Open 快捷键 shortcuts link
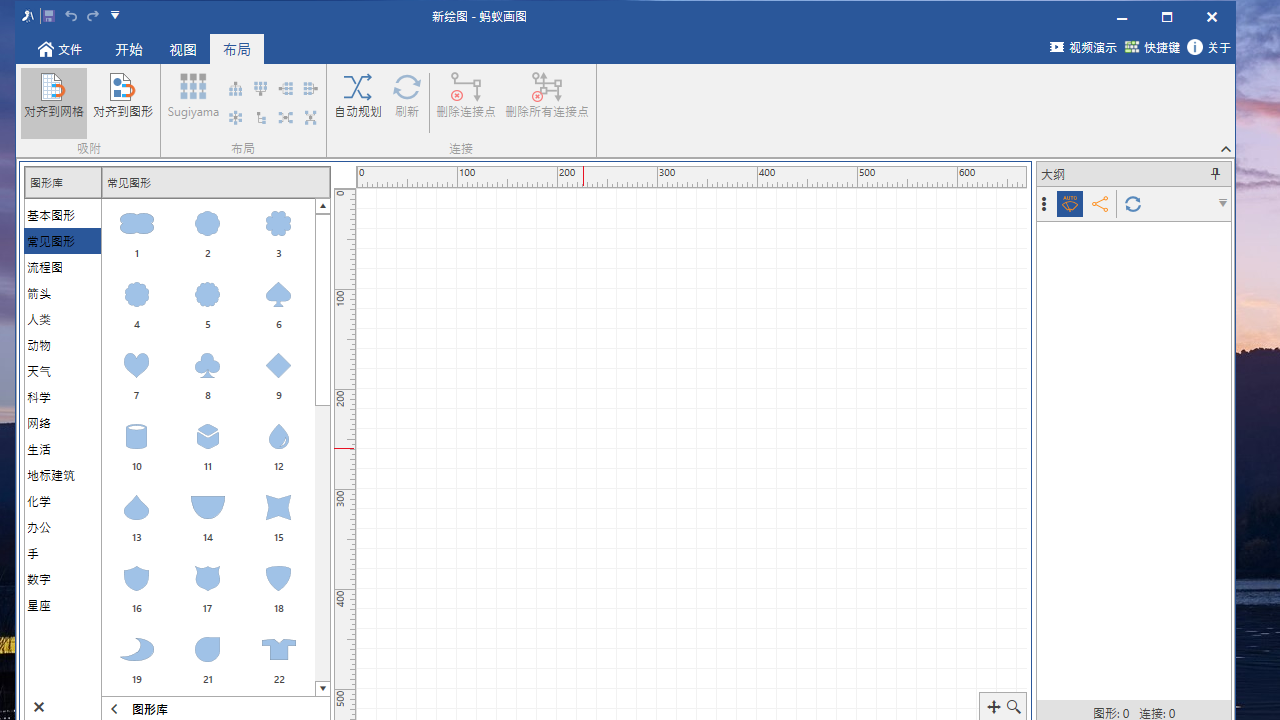 pos(1152,48)
